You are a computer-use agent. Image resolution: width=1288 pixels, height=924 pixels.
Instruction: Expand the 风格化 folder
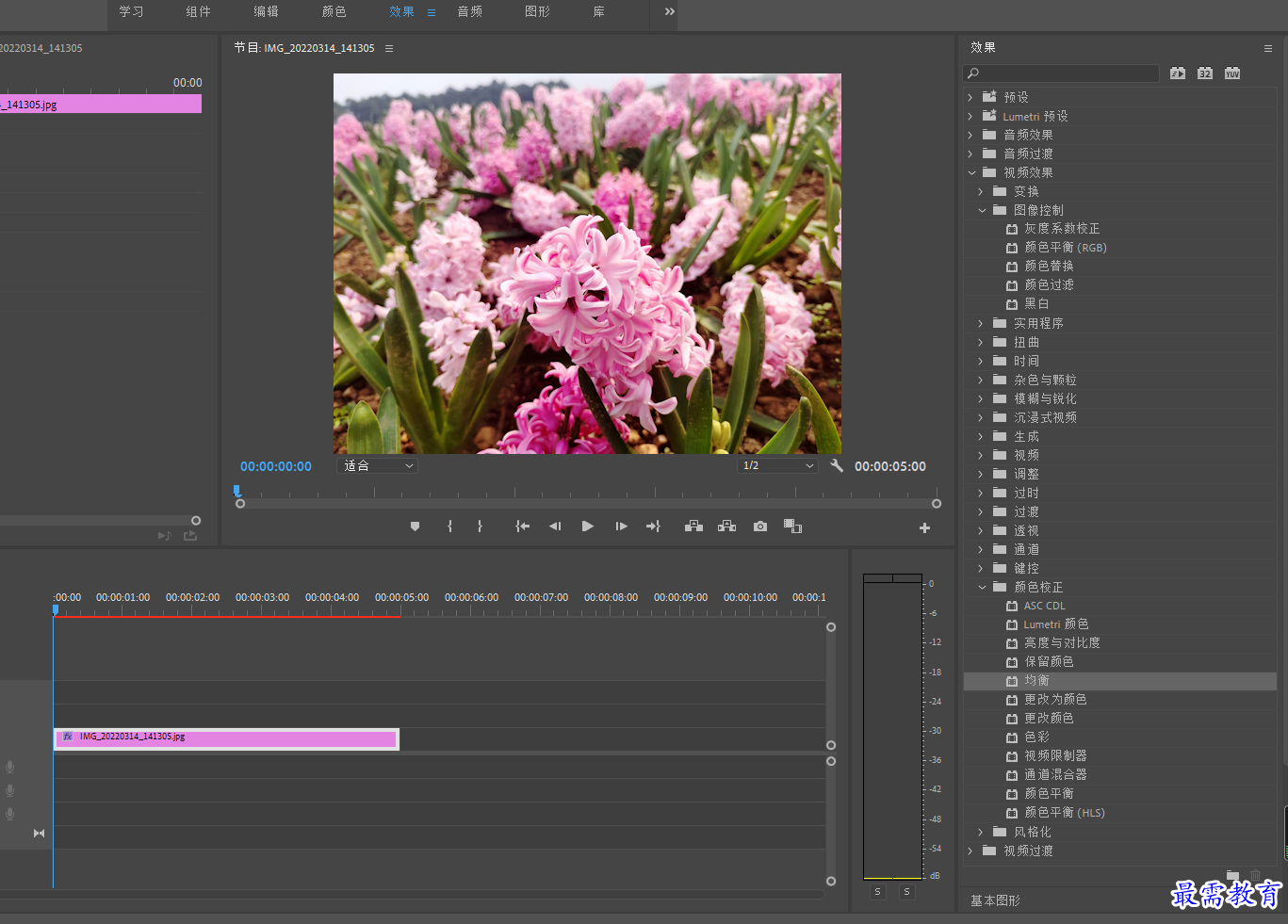click(981, 832)
